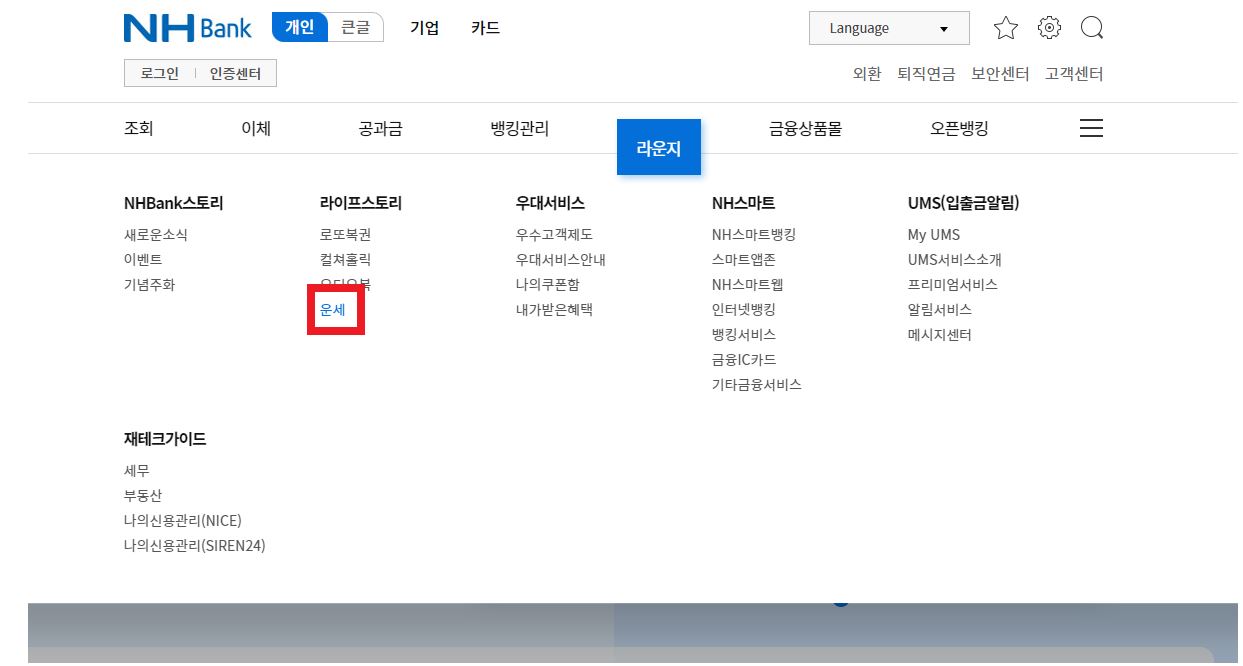Switch to 큰글 large-text mode
This screenshot has width=1243, height=666.
coord(355,28)
